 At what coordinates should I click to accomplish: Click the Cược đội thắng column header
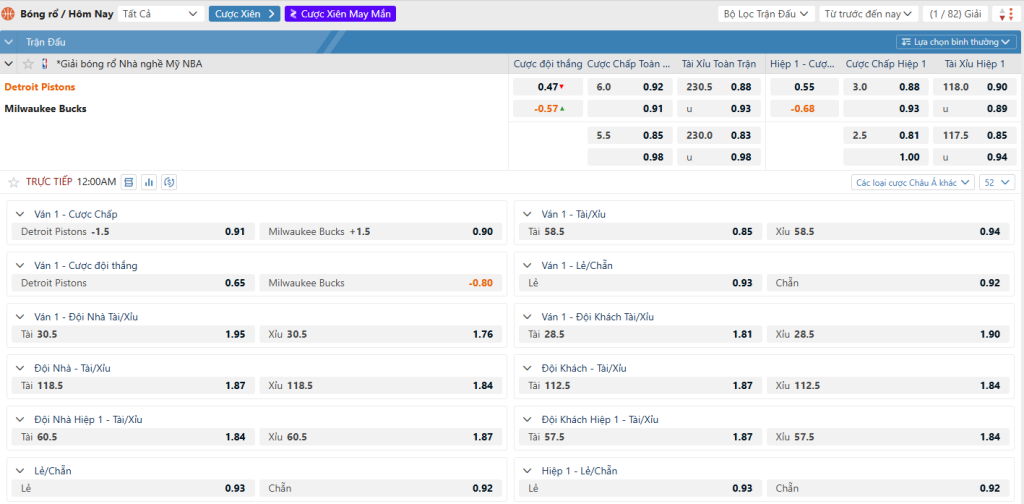point(547,64)
